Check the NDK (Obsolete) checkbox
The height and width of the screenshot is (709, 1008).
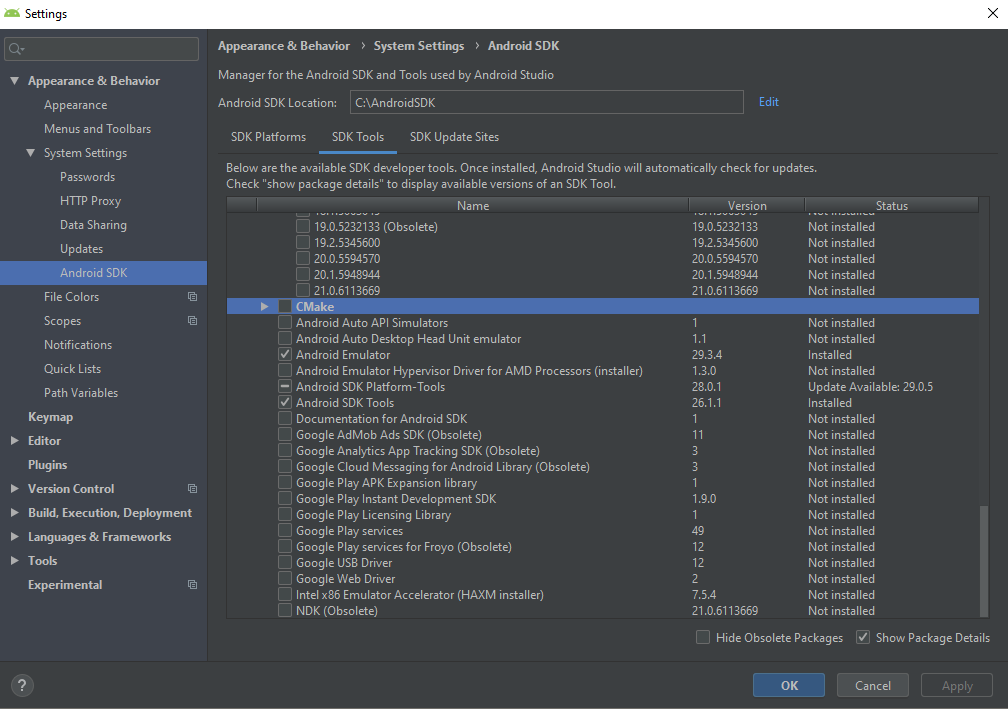285,611
